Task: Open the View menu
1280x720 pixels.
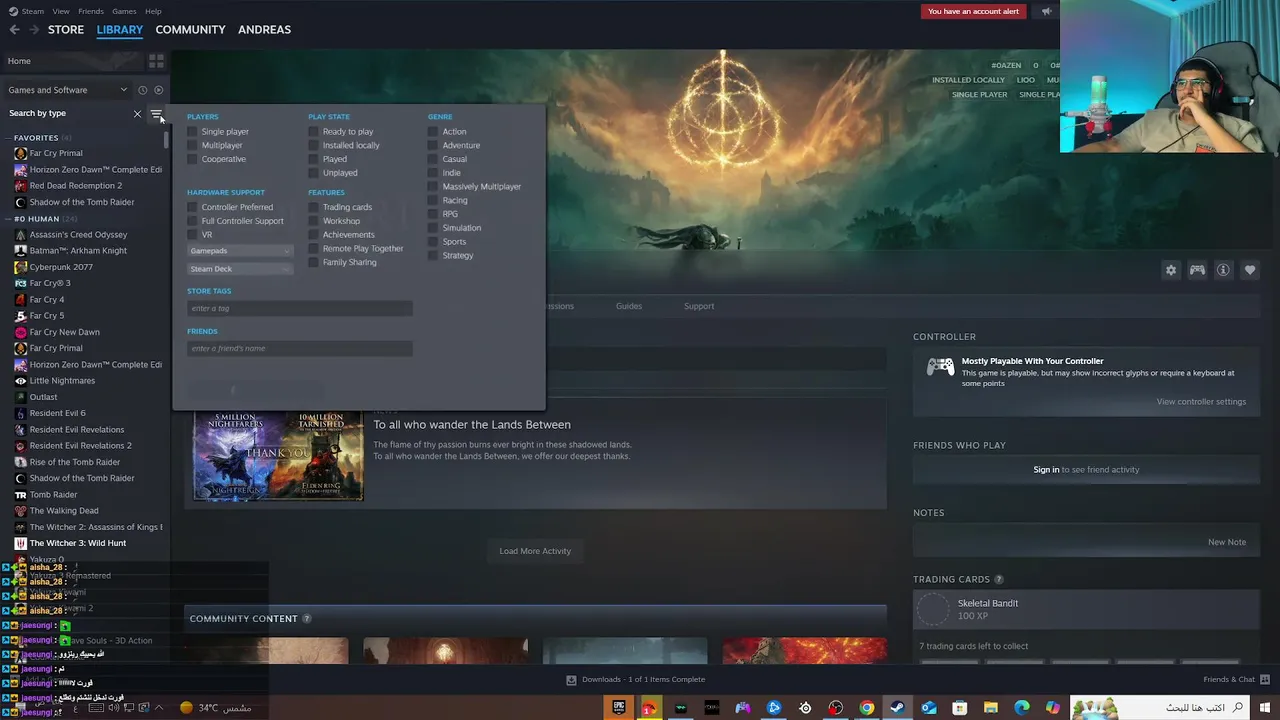Action: click(x=61, y=12)
